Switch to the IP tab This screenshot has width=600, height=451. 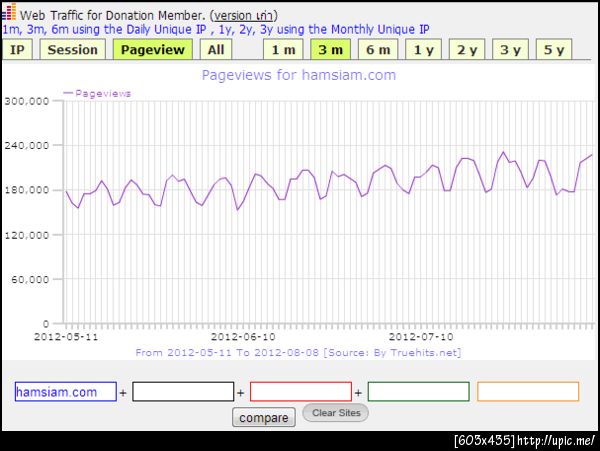click(17, 50)
